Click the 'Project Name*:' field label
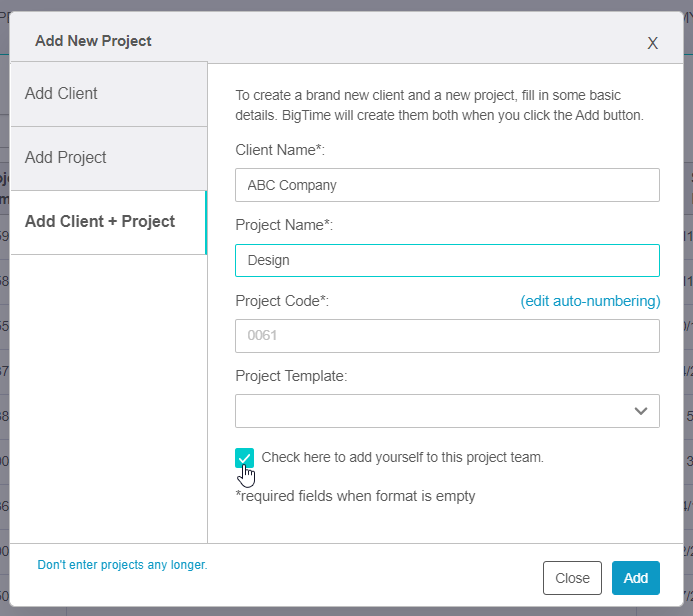The width and height of the screenshot is (693, 616). (x=284, y=226)
